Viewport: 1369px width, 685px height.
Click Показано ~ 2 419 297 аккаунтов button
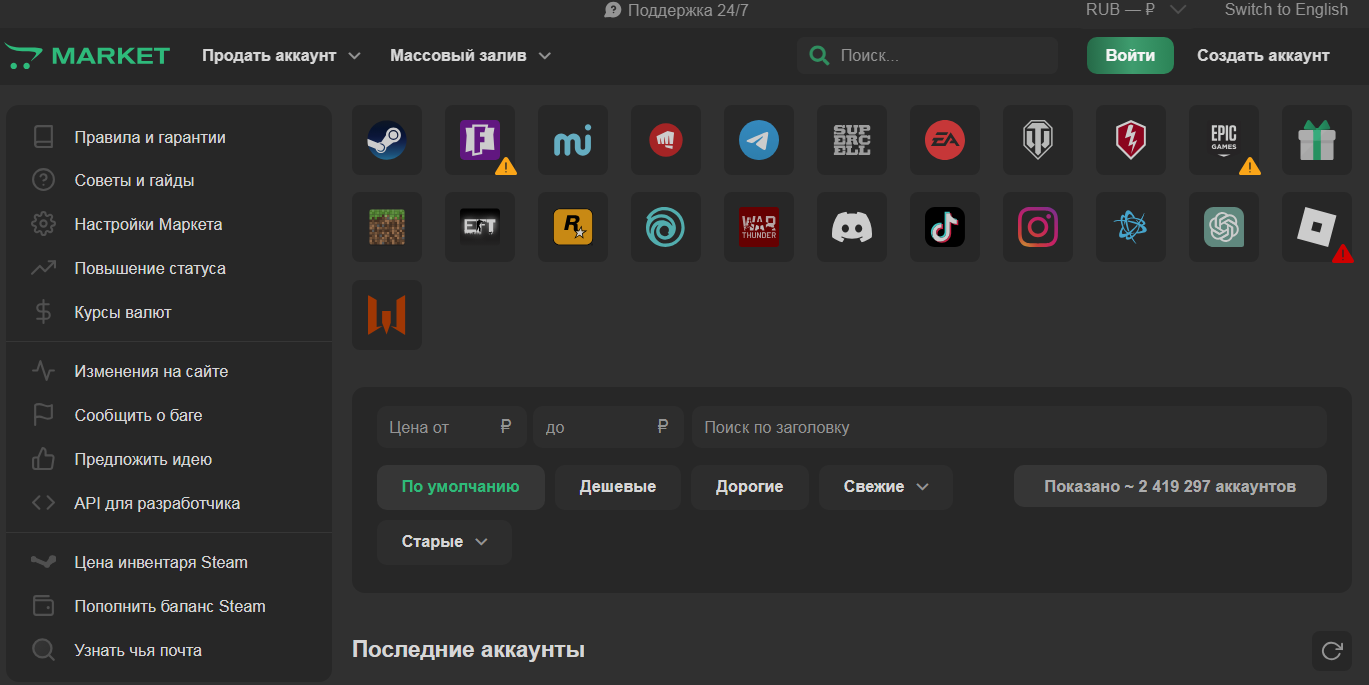[1170, 487]
